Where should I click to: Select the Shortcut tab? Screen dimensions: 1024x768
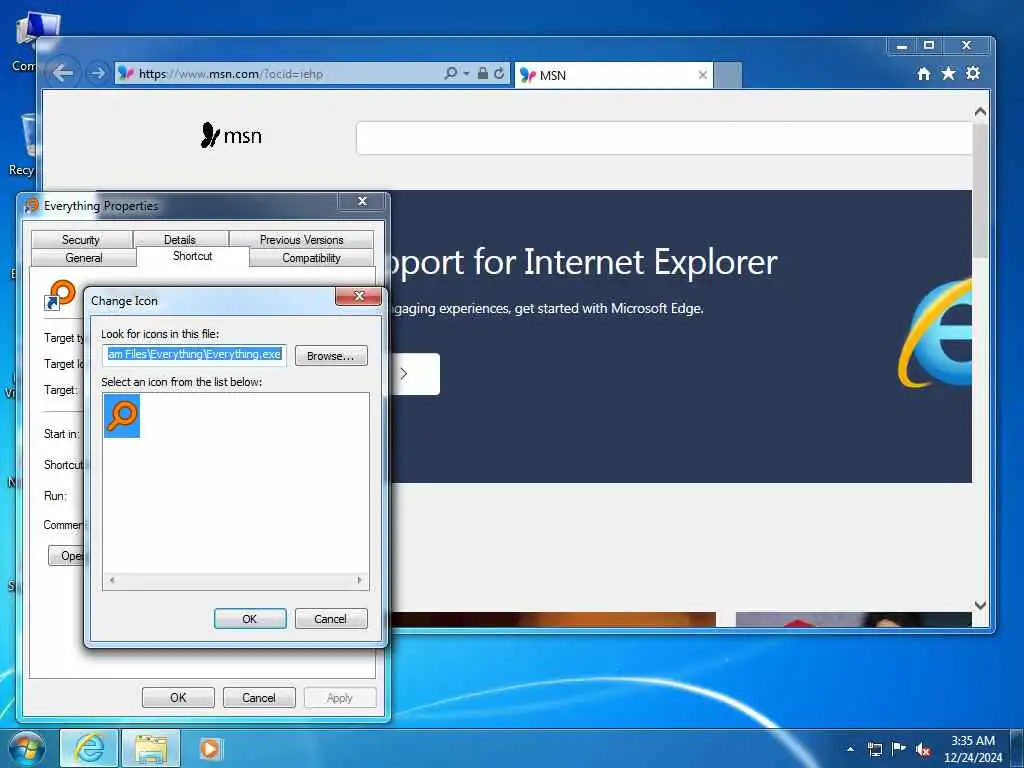[193, 256]
